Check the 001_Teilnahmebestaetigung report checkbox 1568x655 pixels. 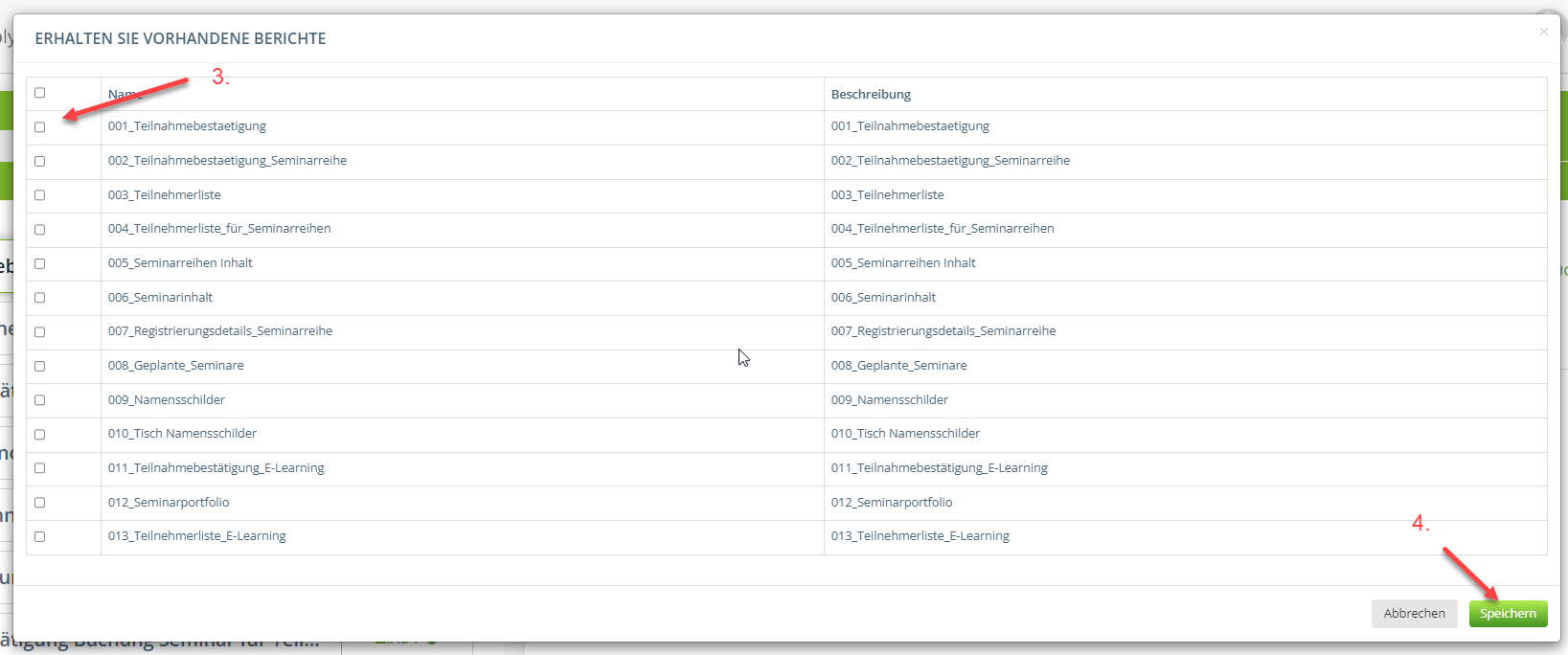(39, 127)
